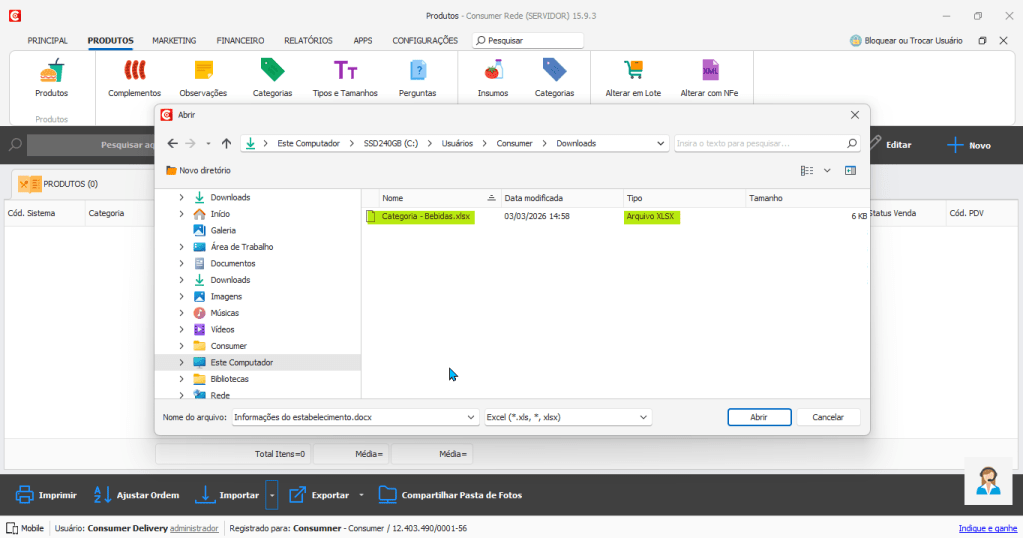Click the Alterar em Lote cart icon
The height and width of the screenshot is (538, 1023).
click(633, 72)
